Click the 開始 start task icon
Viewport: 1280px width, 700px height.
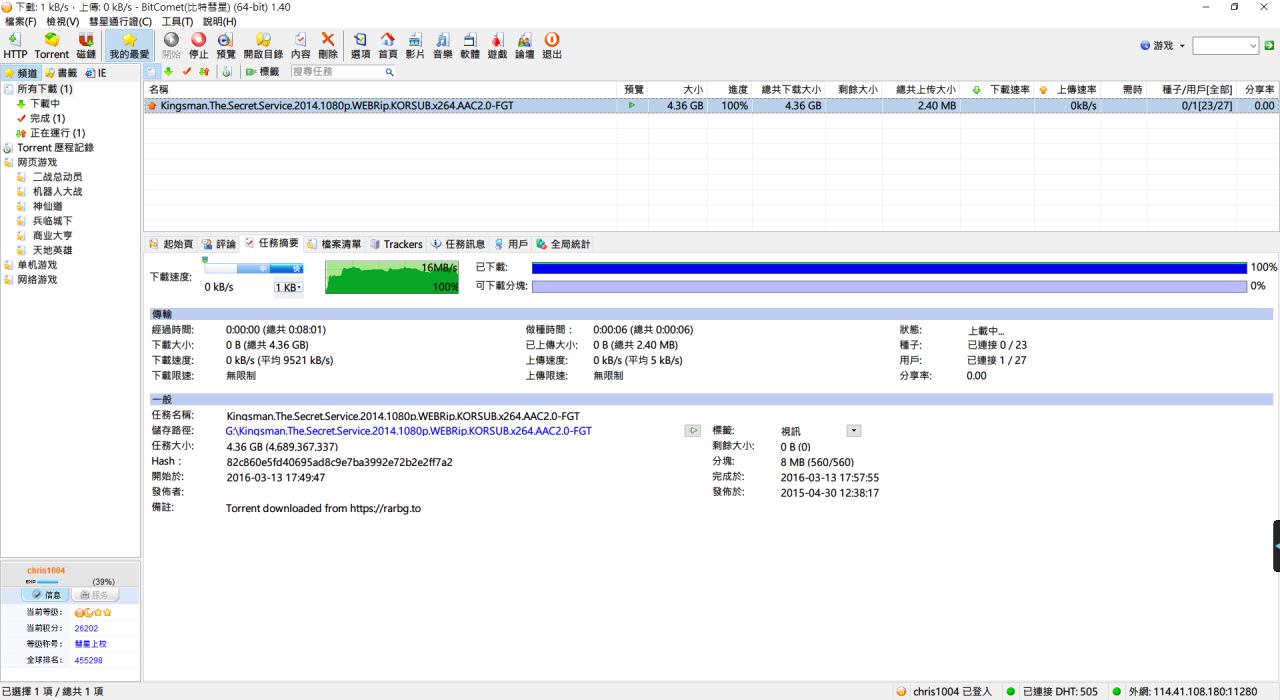point(171,46)
